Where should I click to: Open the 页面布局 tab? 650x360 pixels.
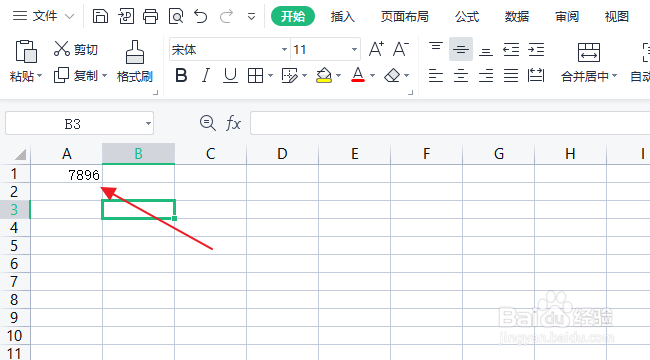point(405,17)
